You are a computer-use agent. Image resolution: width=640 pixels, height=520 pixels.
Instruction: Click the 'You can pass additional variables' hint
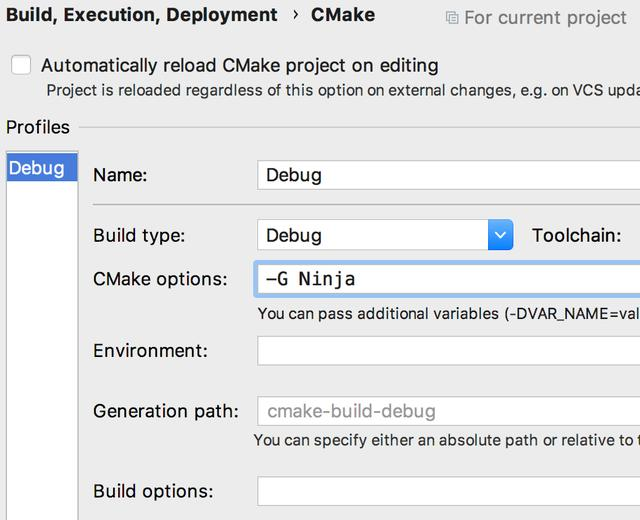pos(449,314)
